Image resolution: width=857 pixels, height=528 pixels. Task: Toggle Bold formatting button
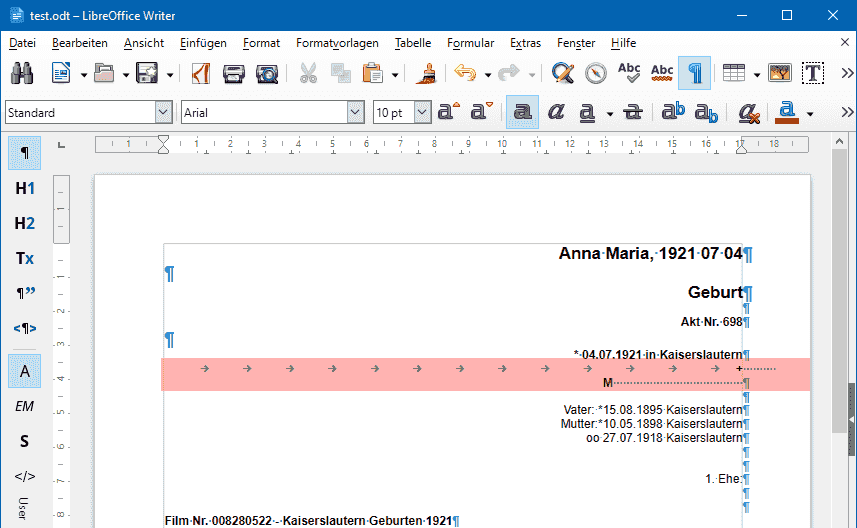(523, 112)
